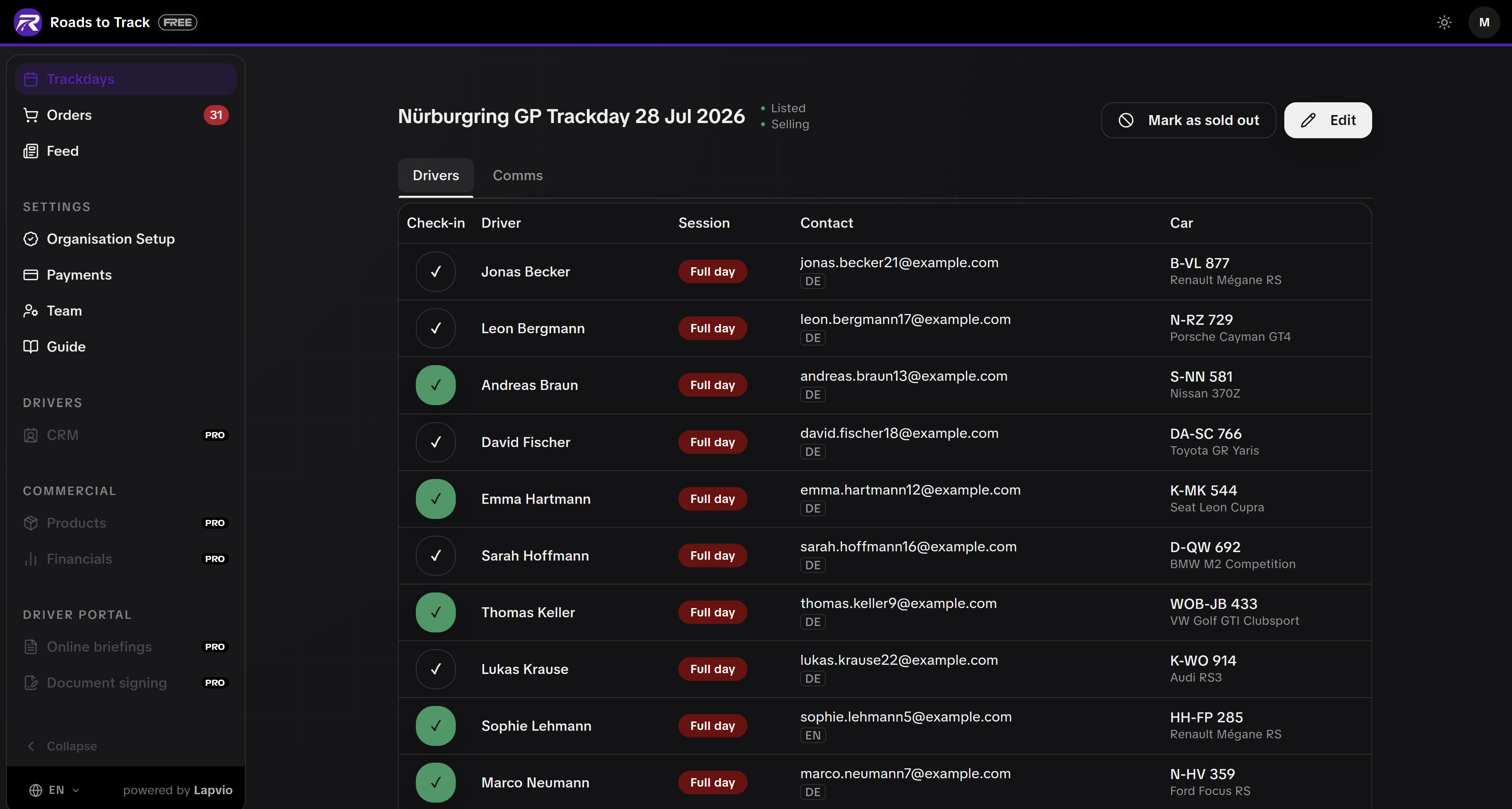Click the sold-out ban circle icon
This screenshot has width=1512, height=809.
pyautogui.click(x=1126, y=120)
